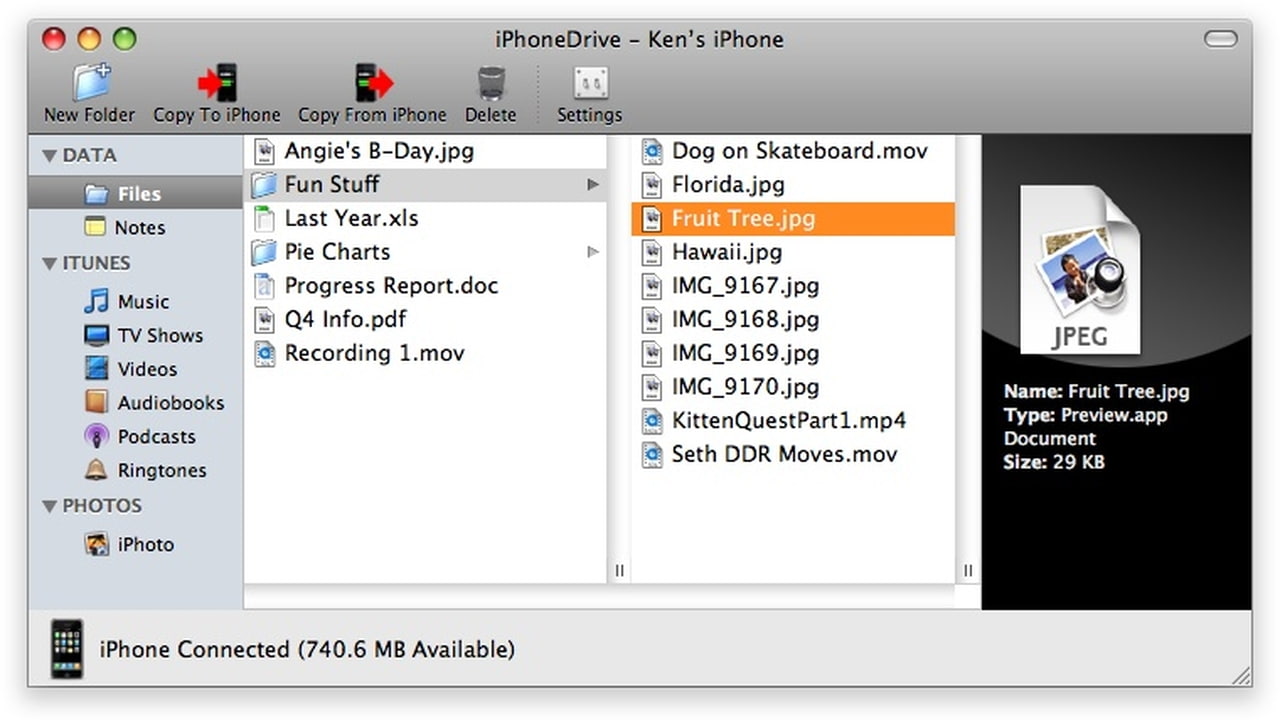Click the toolbar hide pill button

(1221, 39)
